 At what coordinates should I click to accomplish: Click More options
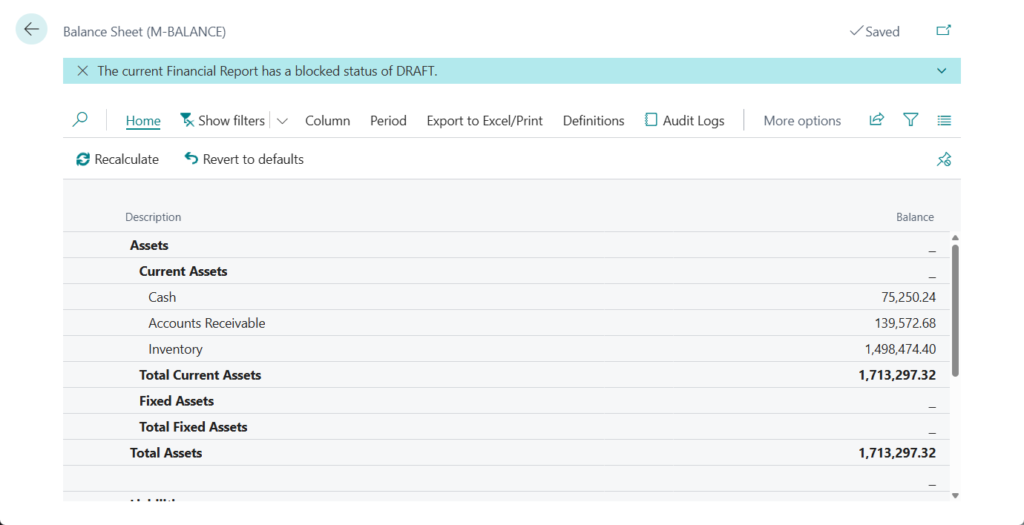[802, 121]
